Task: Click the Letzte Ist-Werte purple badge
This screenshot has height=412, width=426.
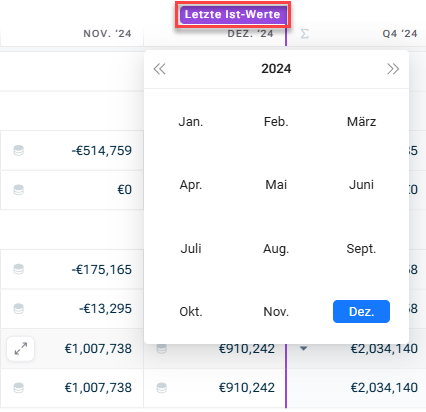Action: click(x=233, y=14)
